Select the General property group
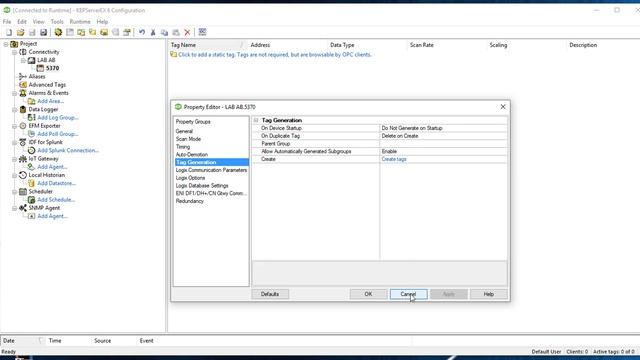Viewport: 640px width, 360px height. (184, 131)
